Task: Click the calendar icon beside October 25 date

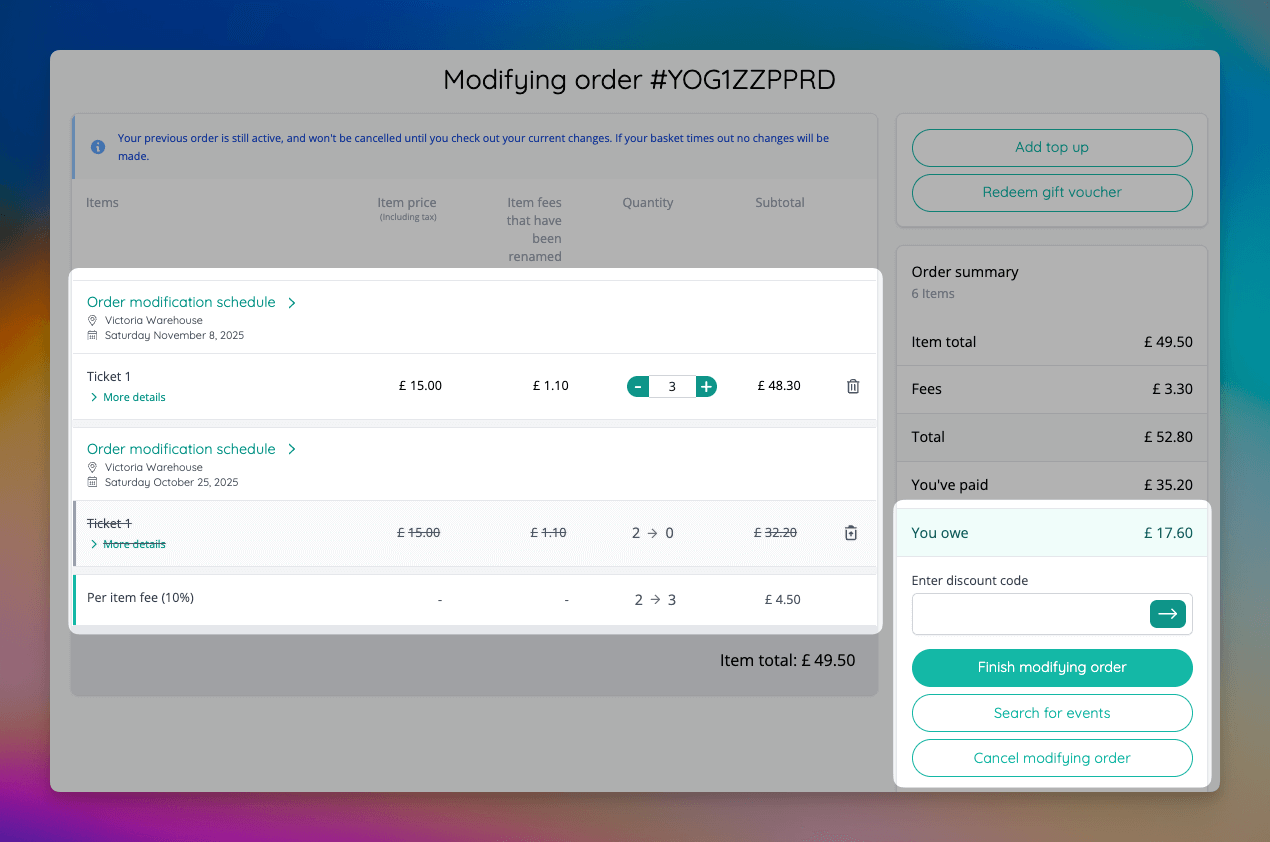Action: coord(90,480)
